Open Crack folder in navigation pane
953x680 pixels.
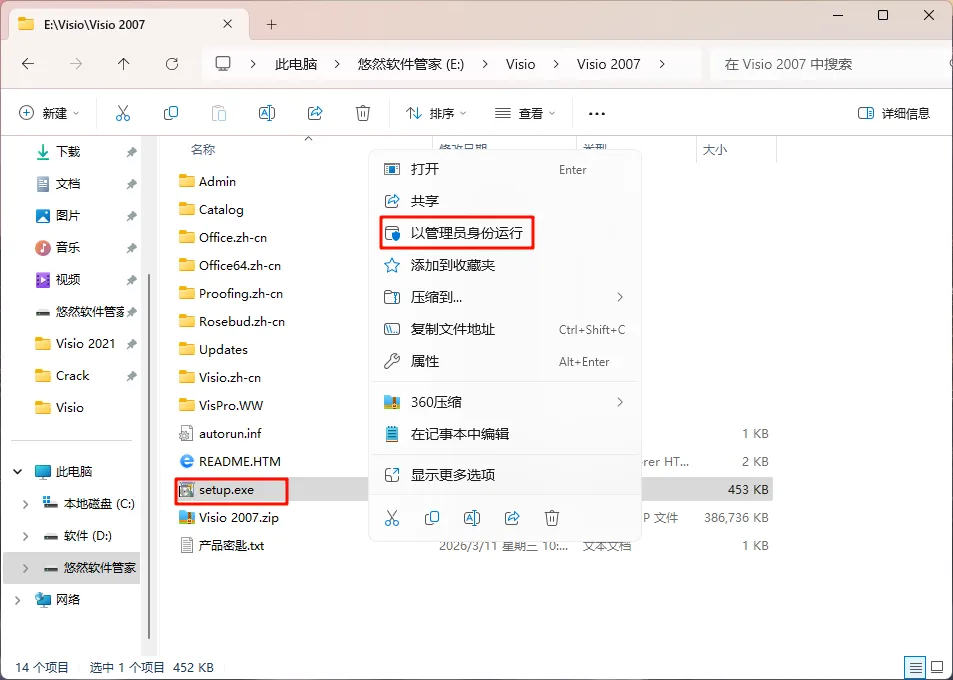72,376
